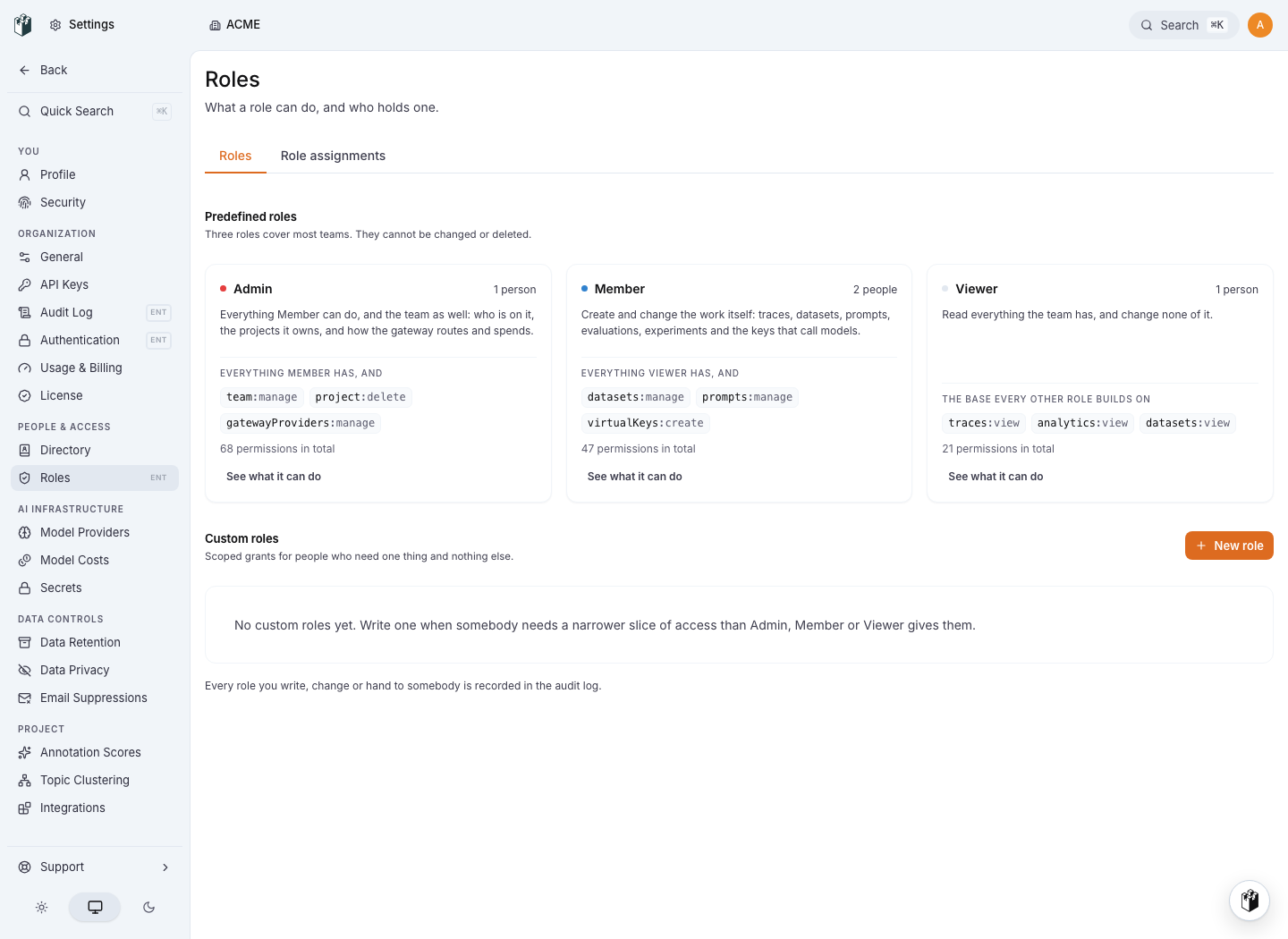Click the ACME organization building icon
This screenshot has width=1288, height=939.
click(215, 25)
